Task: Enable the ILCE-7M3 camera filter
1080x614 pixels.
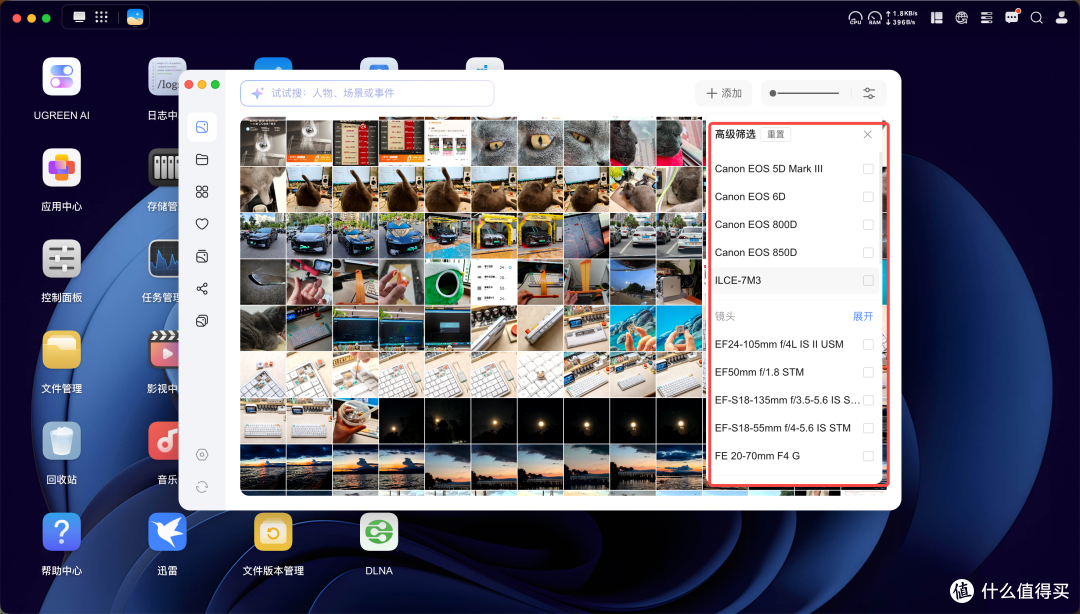Action: [x=868, y=280]
